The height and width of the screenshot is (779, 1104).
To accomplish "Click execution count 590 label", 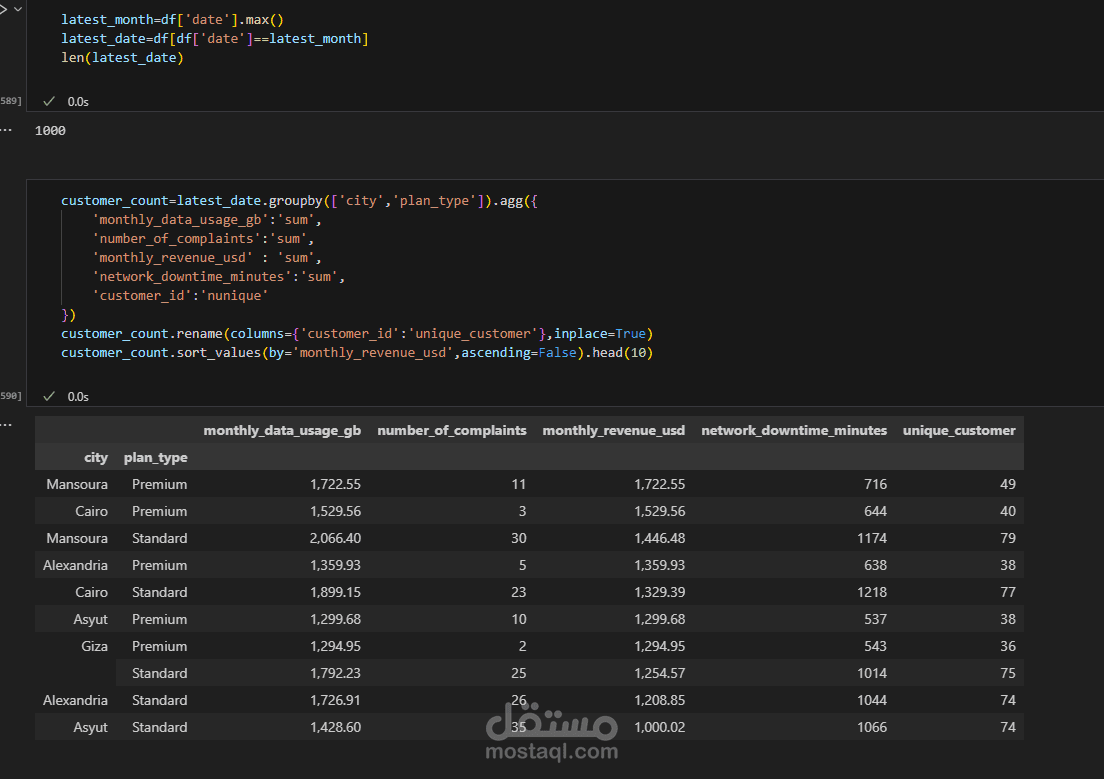I will coord(10,396).
